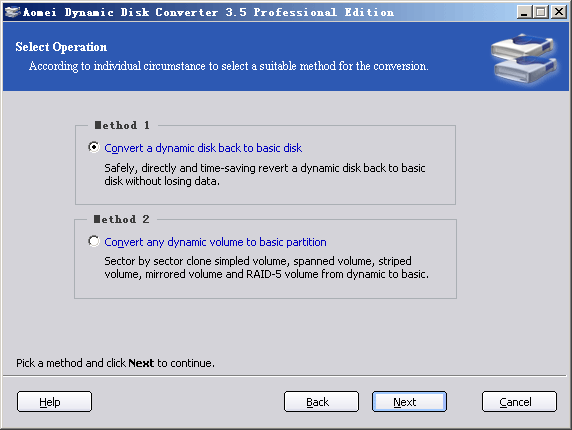The height and width of the screenshot is (430, 572).
Task: Click 'Convert any dynamic volume to basic partition'
Action: [x=215, y=242]
